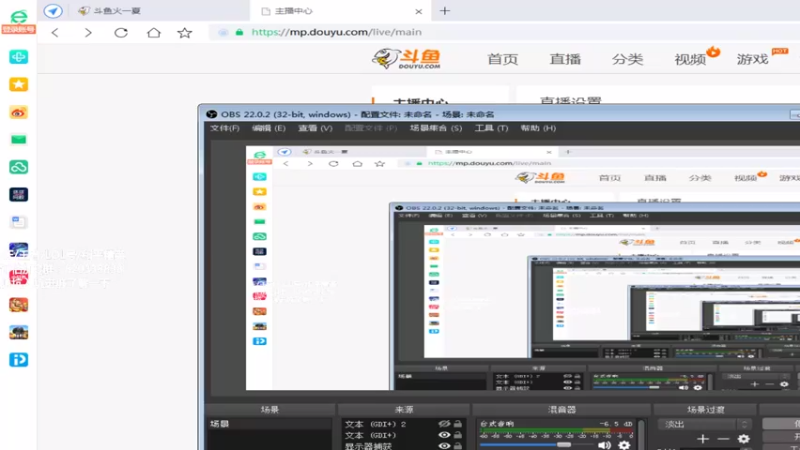The height and width of the screenshot is (450, 800).
Task: Select 文本 (GDI+) 2 source row
Action: point(403,424)
